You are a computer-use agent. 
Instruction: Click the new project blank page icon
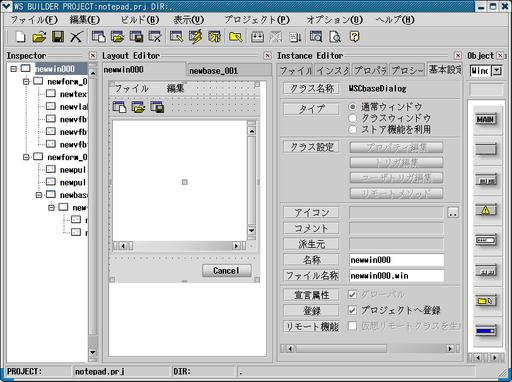point(20,37)
